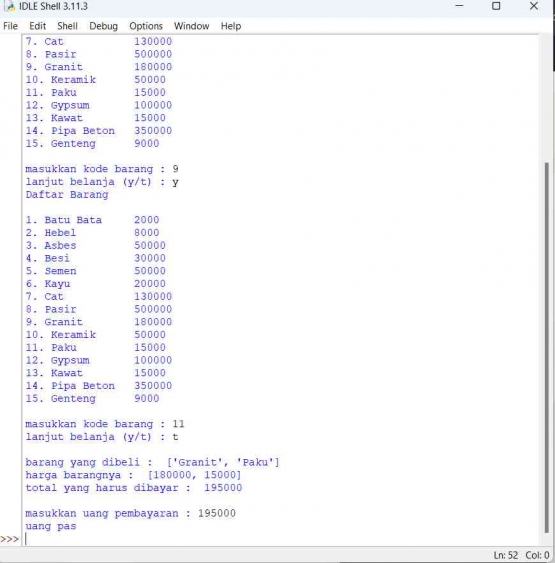Minimize the IDLE Shell window
This screenshot has height=563, width=555.
pos(459,6)
